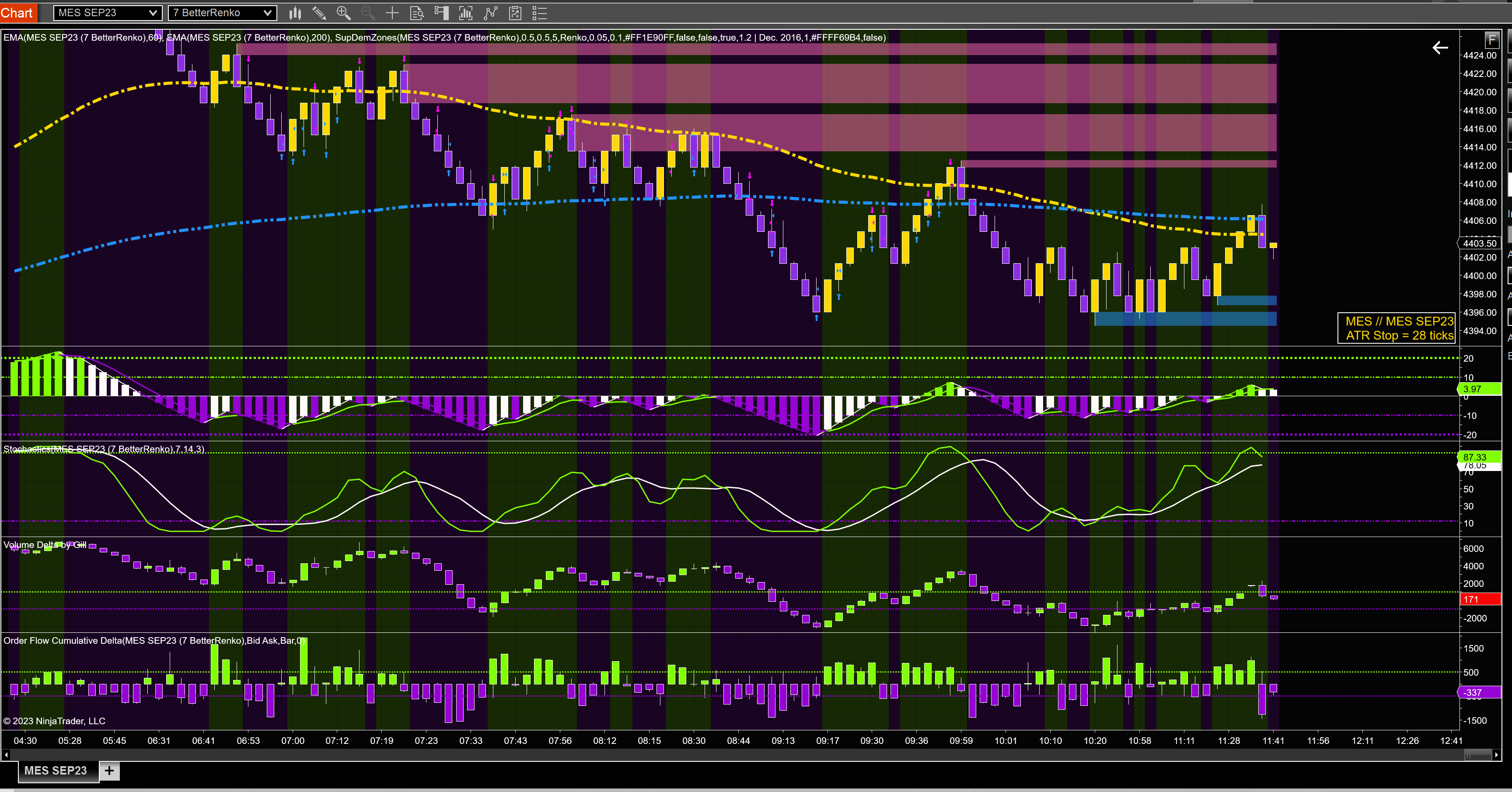Click the 09:17 time axis label
The image size is (1512, 792).
coord(828,740)
